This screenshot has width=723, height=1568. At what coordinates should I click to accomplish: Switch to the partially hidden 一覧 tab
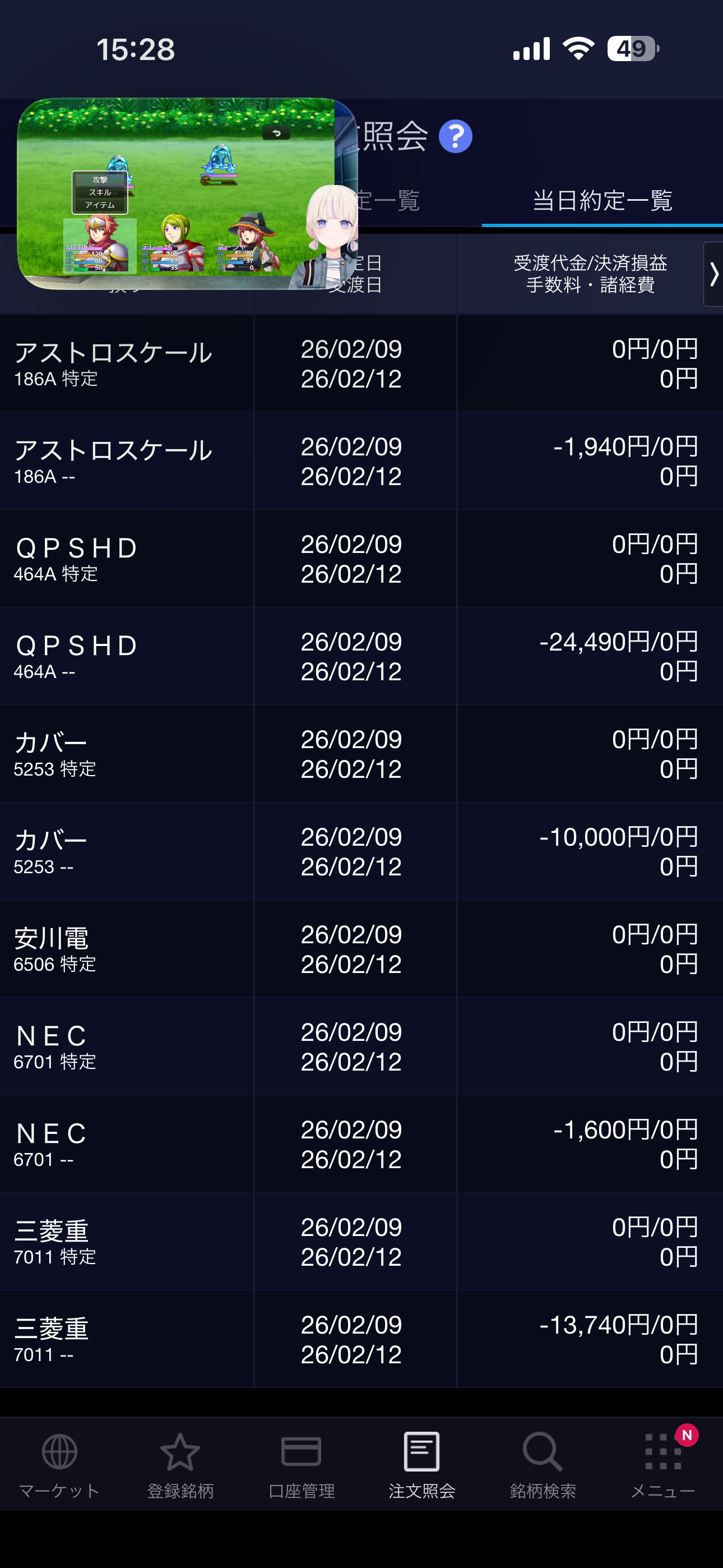point(390,201)
